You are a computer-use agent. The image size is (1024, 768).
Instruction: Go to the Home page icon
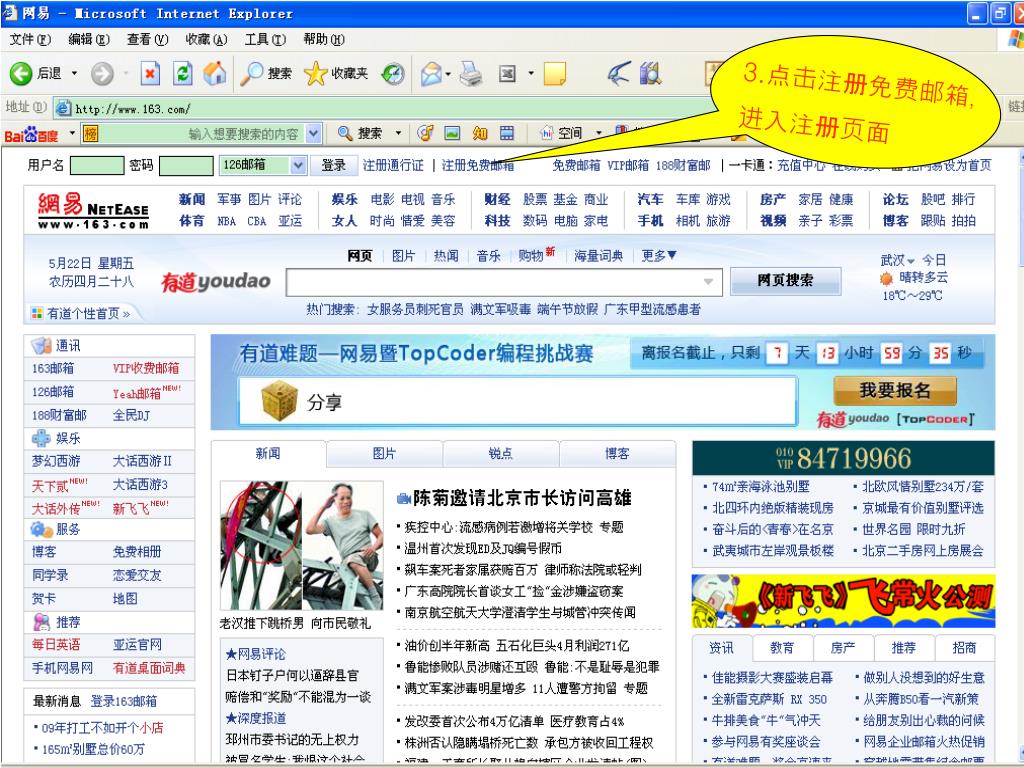click(214, 73)
